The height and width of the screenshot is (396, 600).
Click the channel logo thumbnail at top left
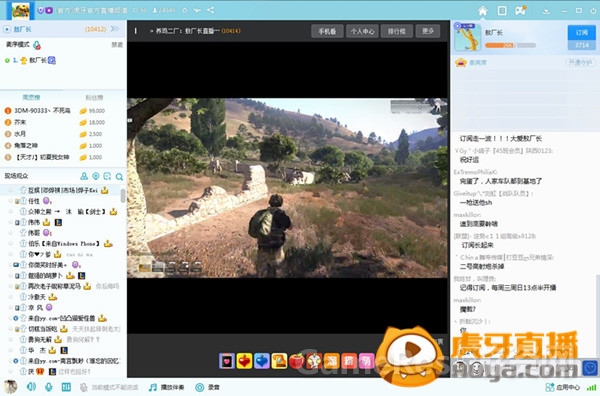pyautogui.click(x=20, y=11)
